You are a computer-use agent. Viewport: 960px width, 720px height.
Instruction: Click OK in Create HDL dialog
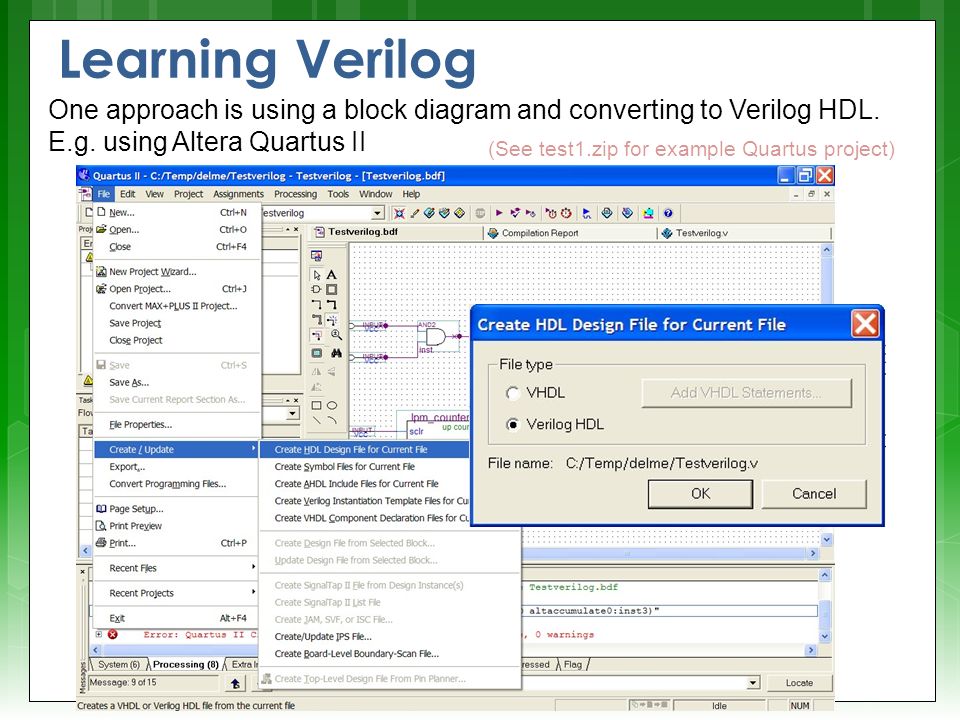tap(700, 494)
